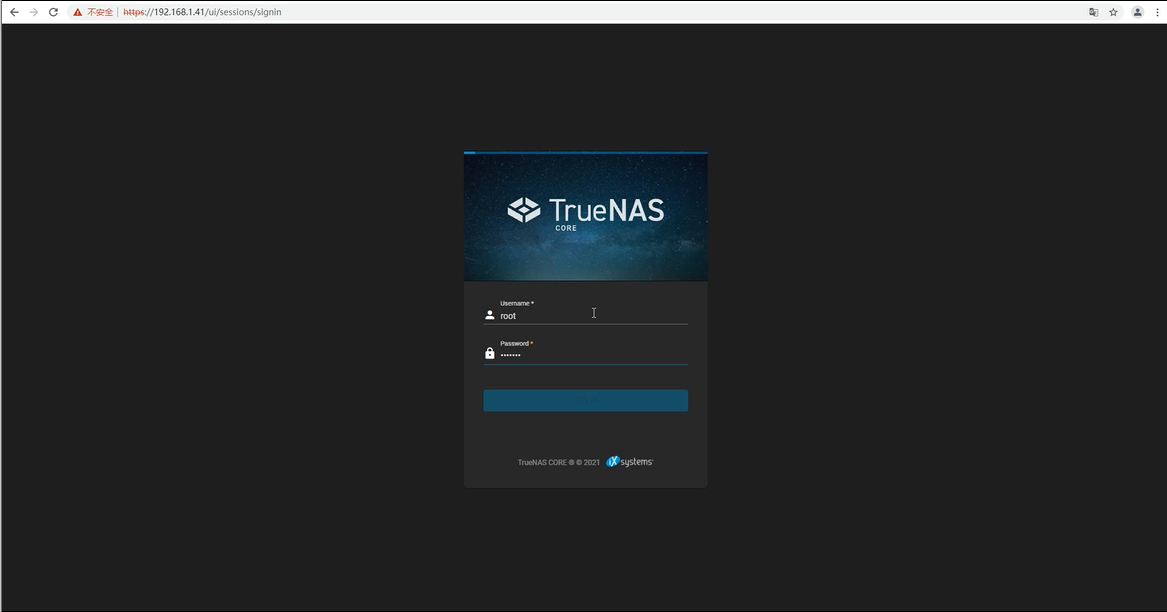Click the padlock icon beside Password
This screenshot has width=1167, height=612.
[x=489, y=353]
